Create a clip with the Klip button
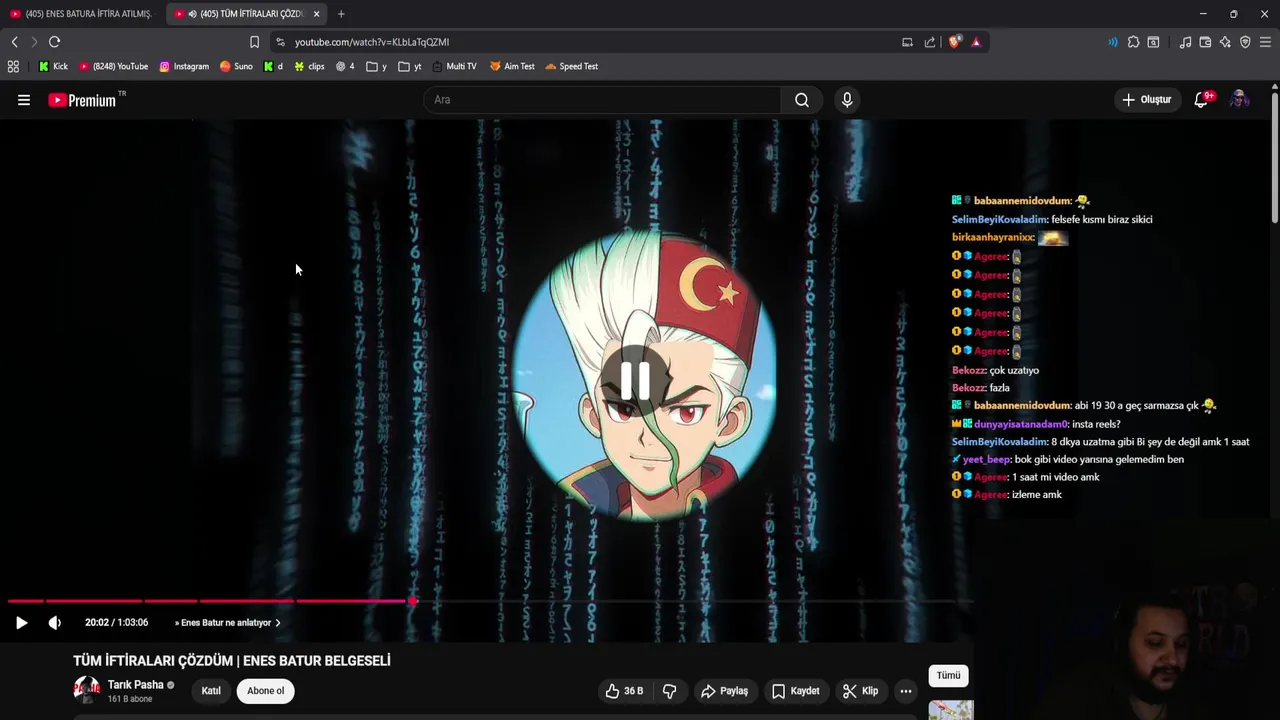 860,691
